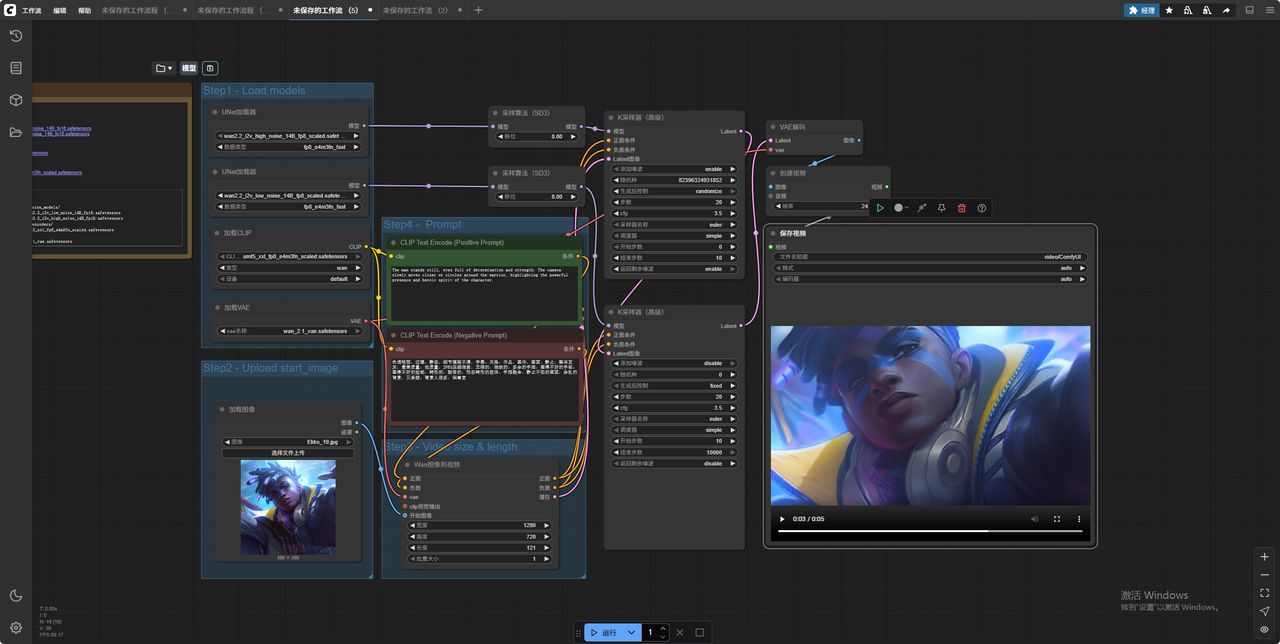
Task: Open the workflows folder sidebar icon
Action: (16, 132)
